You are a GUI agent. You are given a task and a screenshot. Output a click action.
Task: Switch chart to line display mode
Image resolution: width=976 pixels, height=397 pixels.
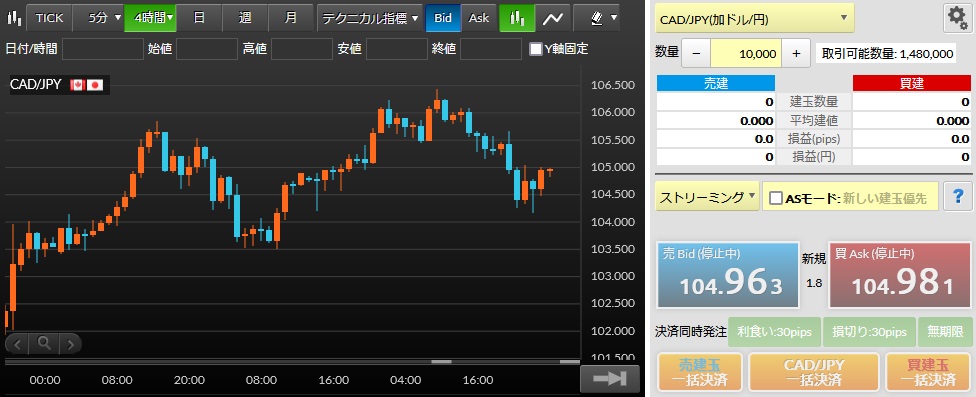point(552,18)
